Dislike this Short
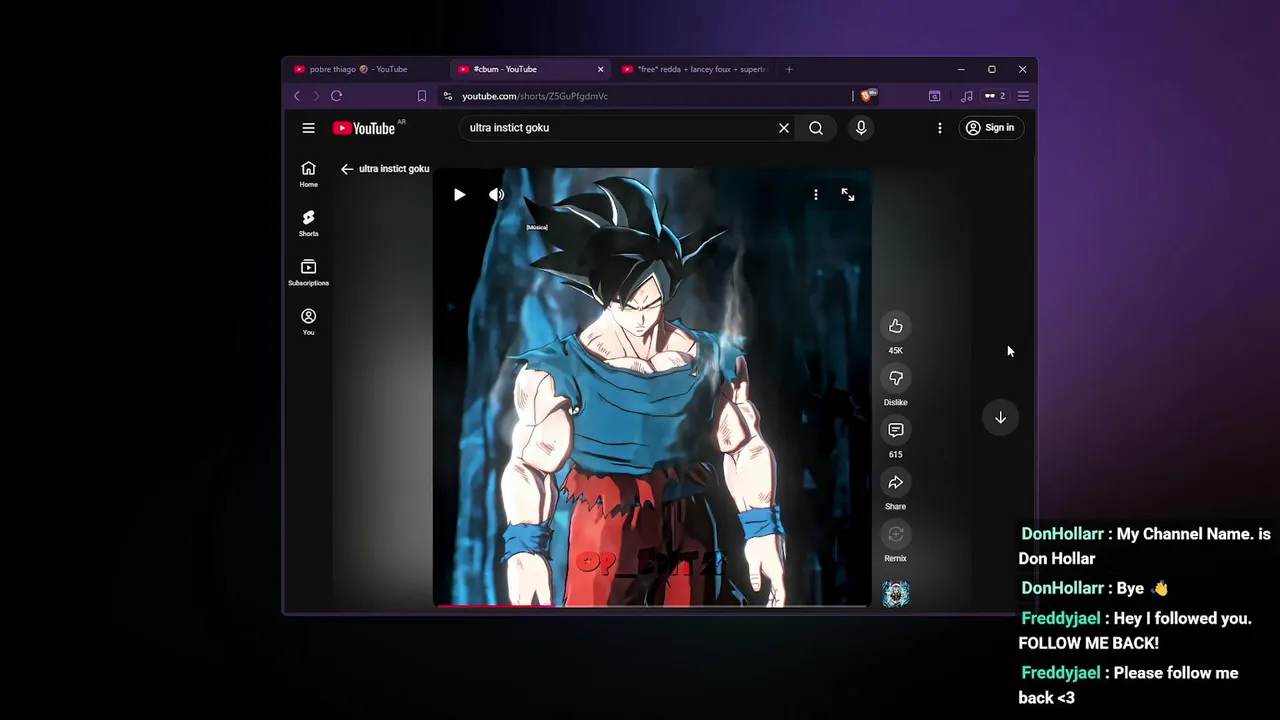The image size is (1280, 720). point(896,378)
